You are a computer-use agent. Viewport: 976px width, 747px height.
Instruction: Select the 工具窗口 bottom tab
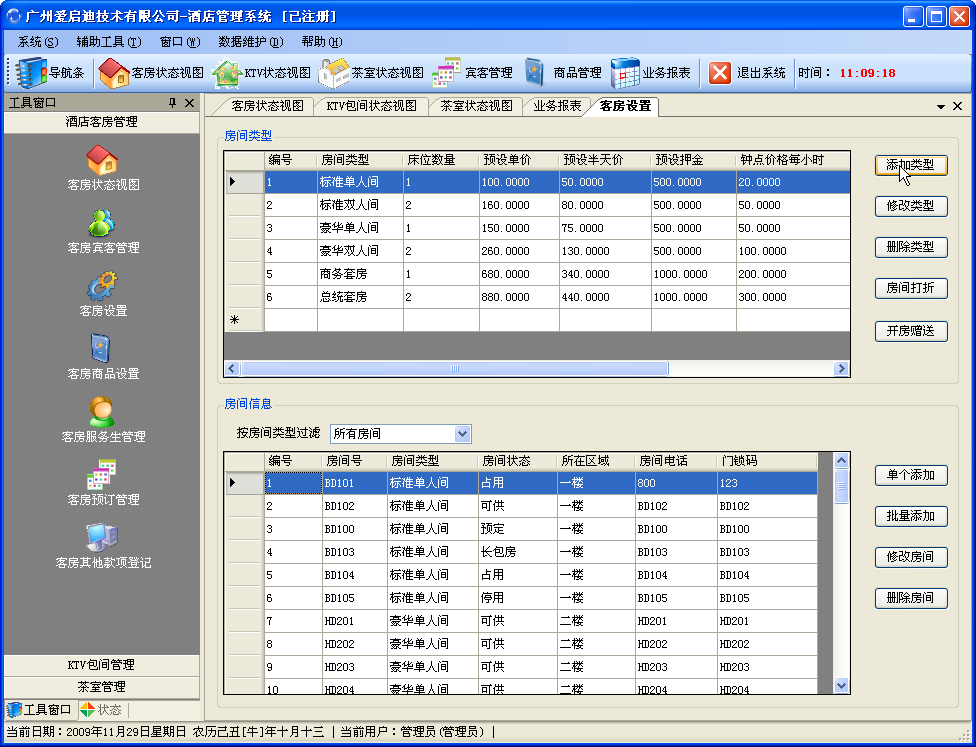[x=40, y=710]
